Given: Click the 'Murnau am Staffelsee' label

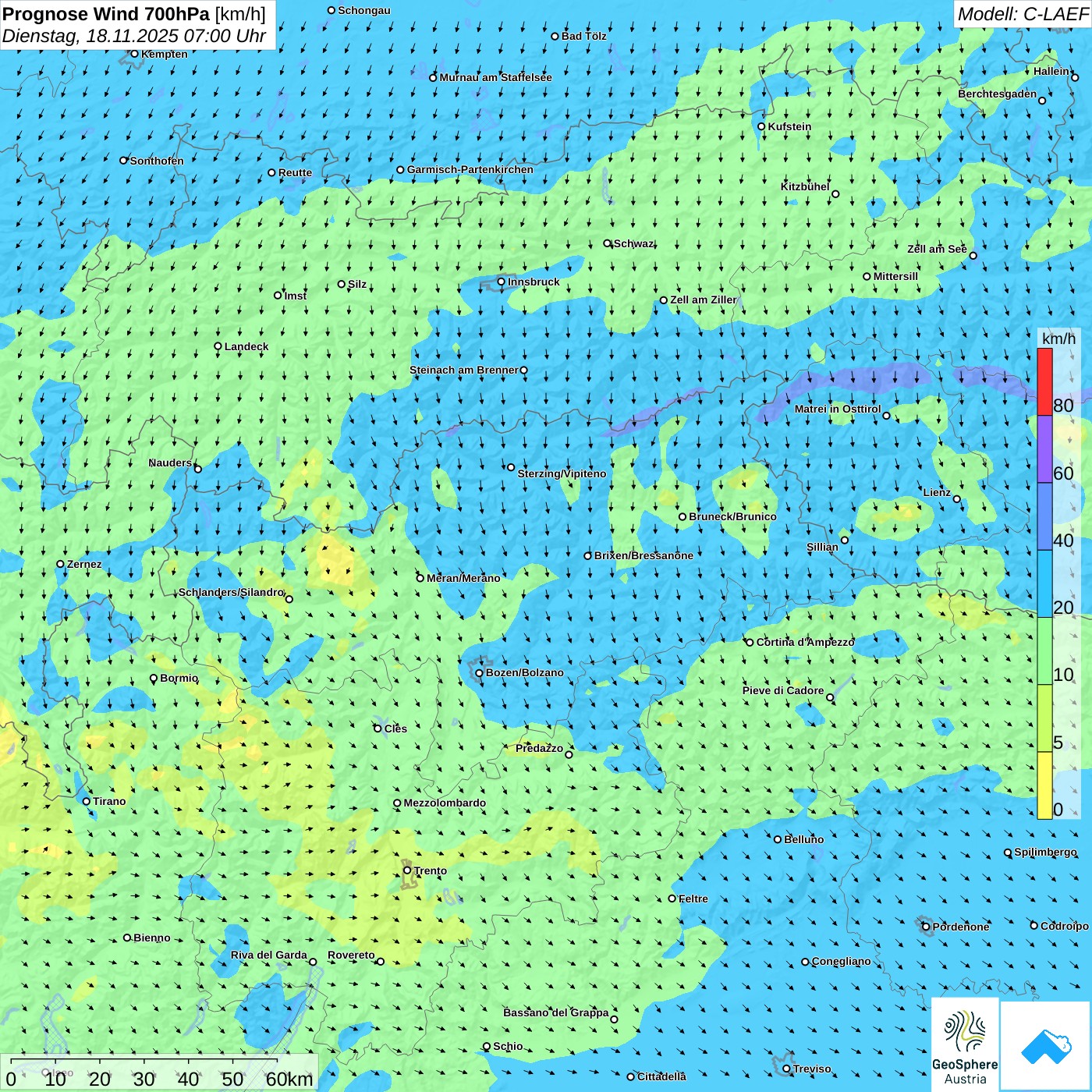Looking at the screenshot, I should pos(496,77).
